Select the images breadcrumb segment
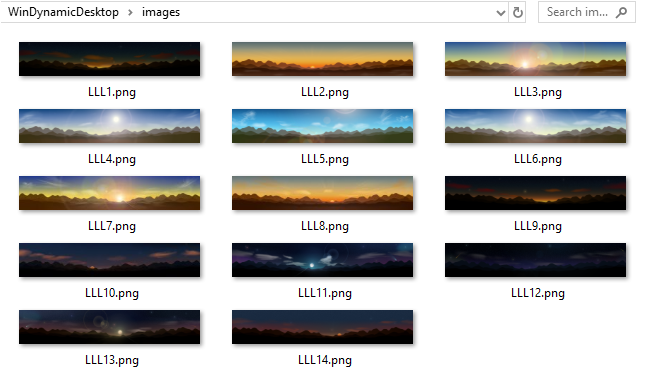The height and width of the screenshot is (384, 645). [x=161, y=12]
